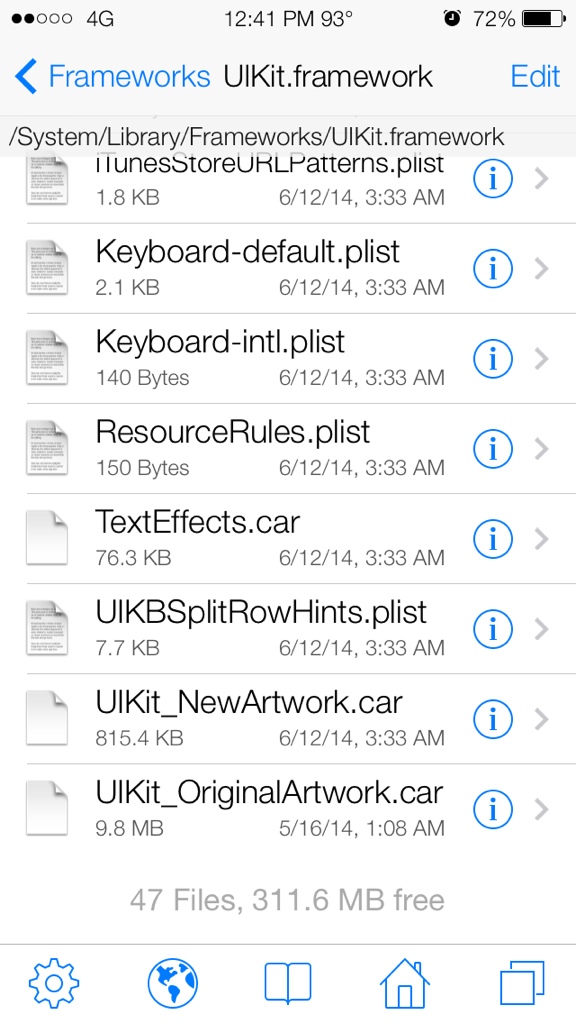Screen dimensions: 576x1024
Task: Open the bookmarks book icon
Action: coord(288,983)
